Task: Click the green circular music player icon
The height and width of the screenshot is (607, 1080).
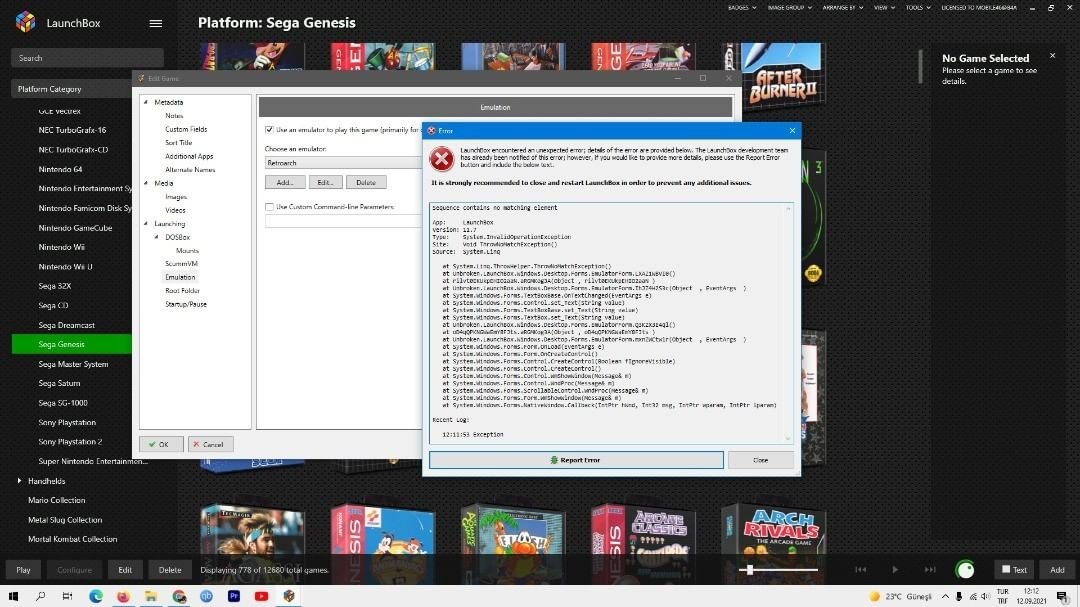Action: click(x=965, y=570)
